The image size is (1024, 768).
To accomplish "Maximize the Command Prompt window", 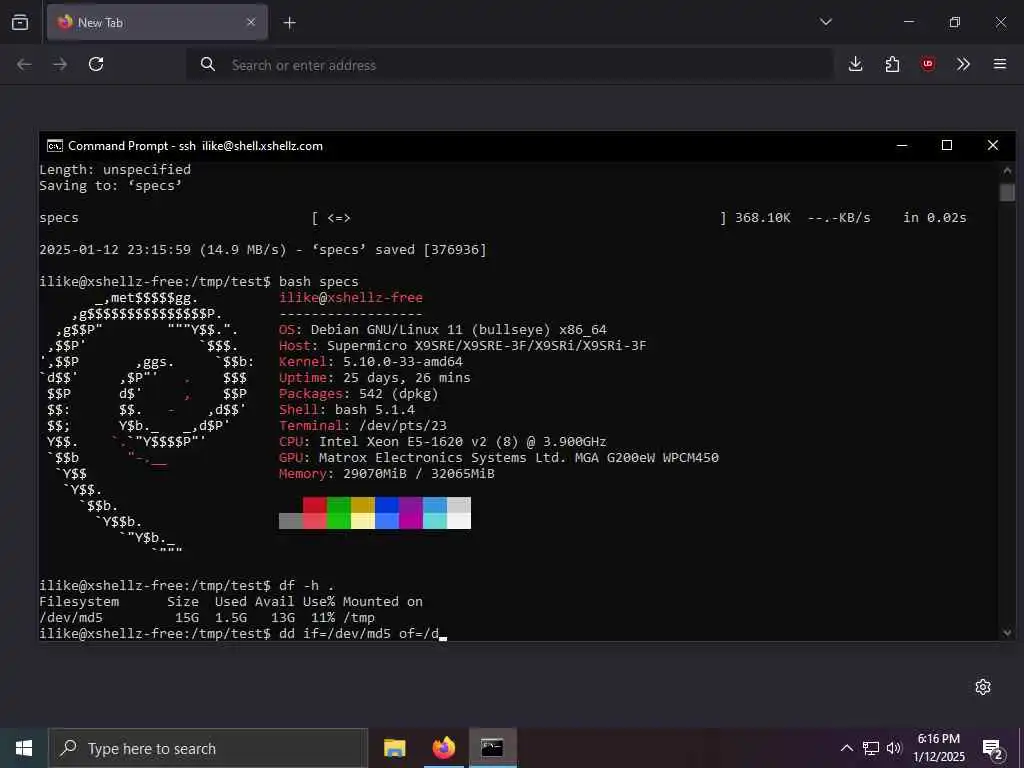I will coord(947,145).
